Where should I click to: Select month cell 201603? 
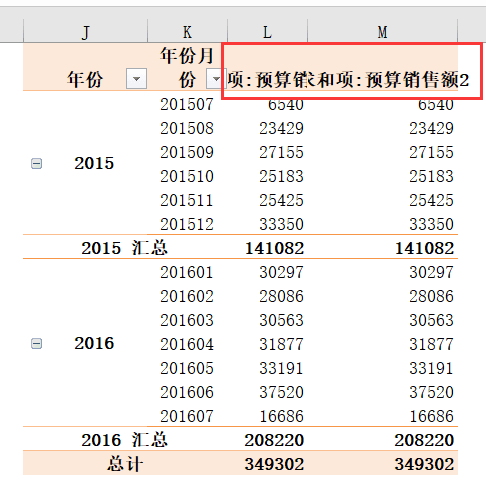187,320
